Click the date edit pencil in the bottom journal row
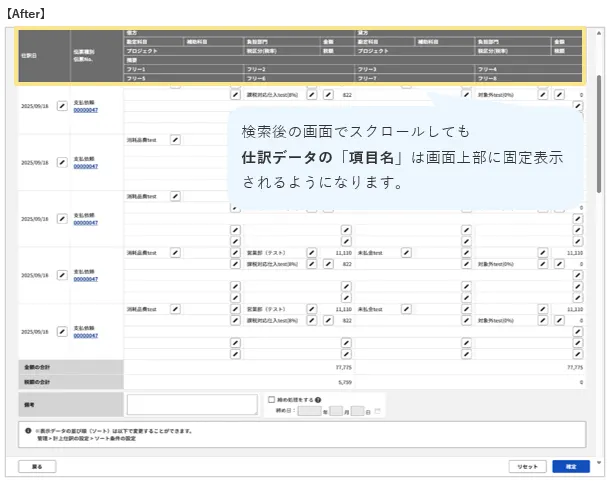The height and width of the screenshot is (481, 612). point(61,330)
